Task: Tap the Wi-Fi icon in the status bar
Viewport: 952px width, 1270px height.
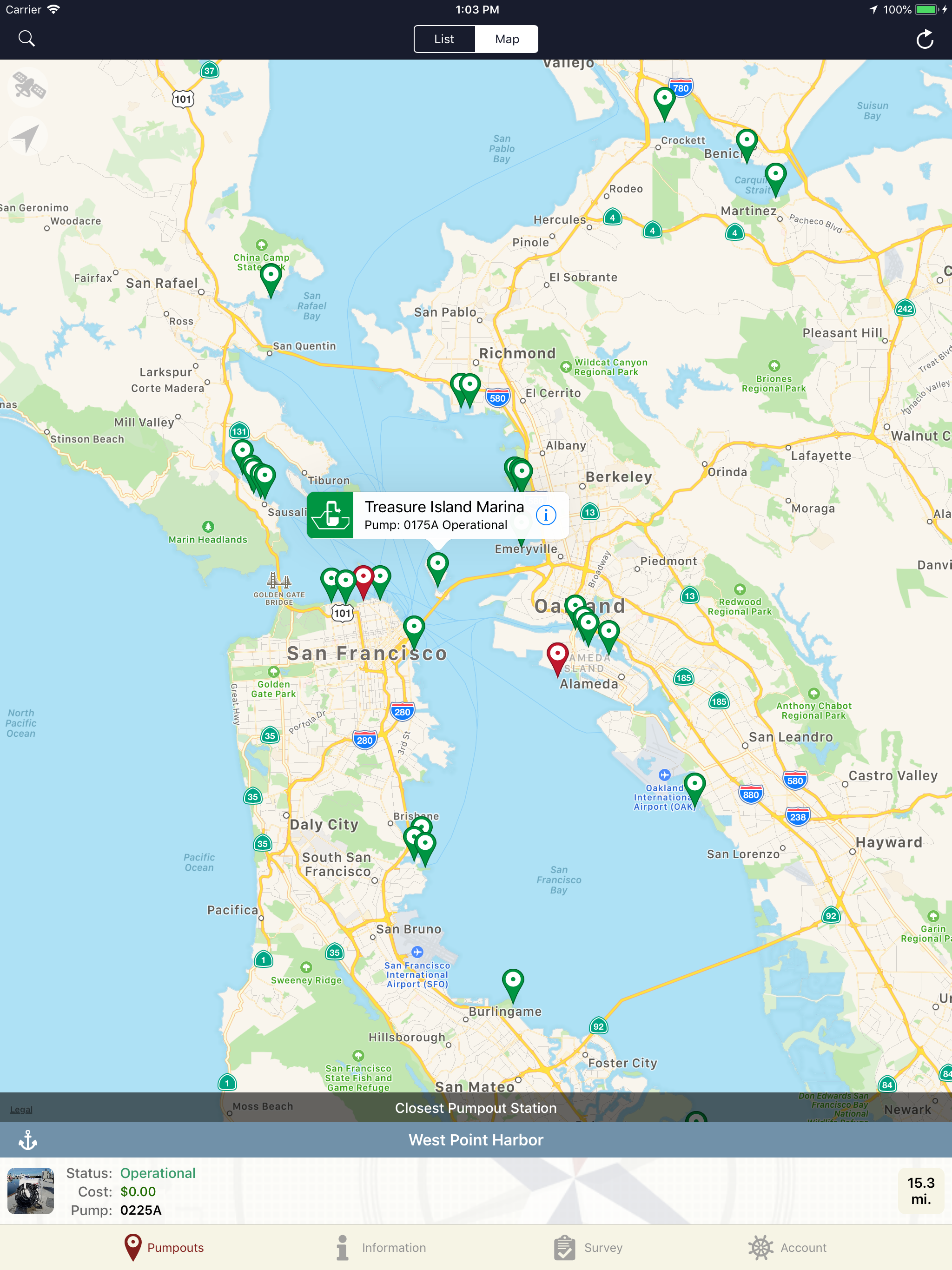Action: click(53, 9)
